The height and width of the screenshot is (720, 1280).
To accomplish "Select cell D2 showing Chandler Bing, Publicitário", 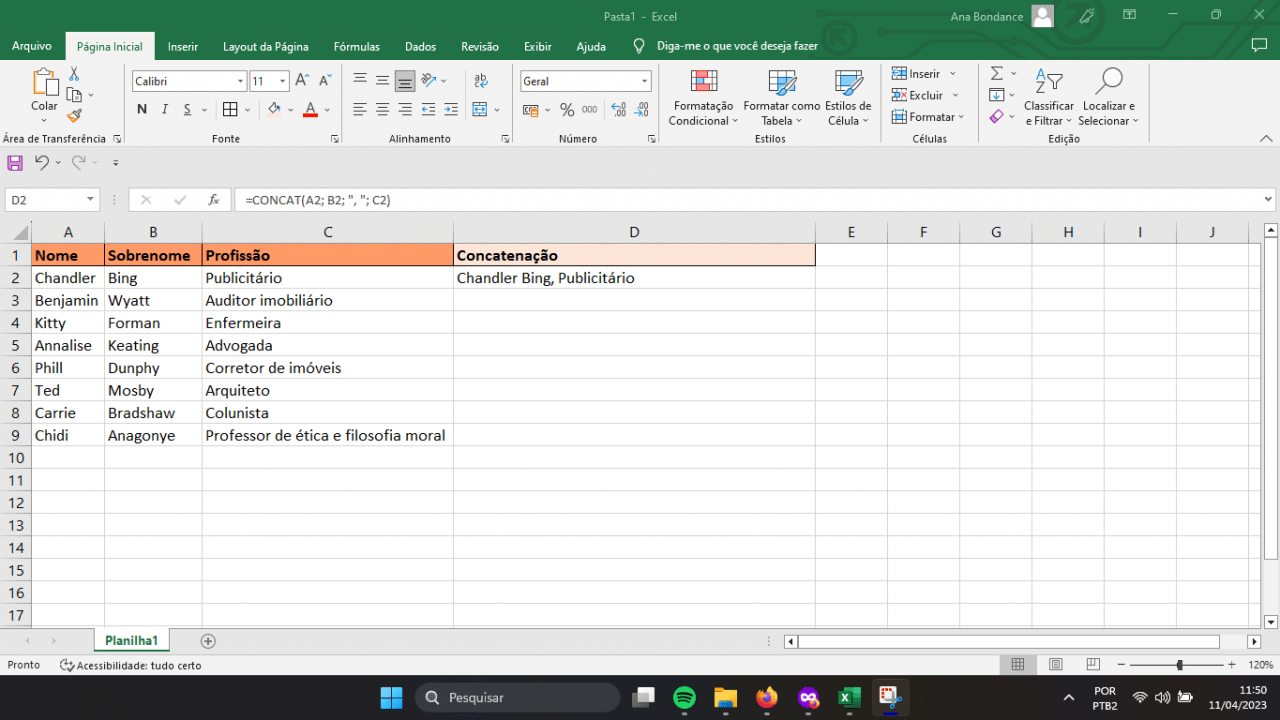I will pyautogui.click(x=634, y=277).
